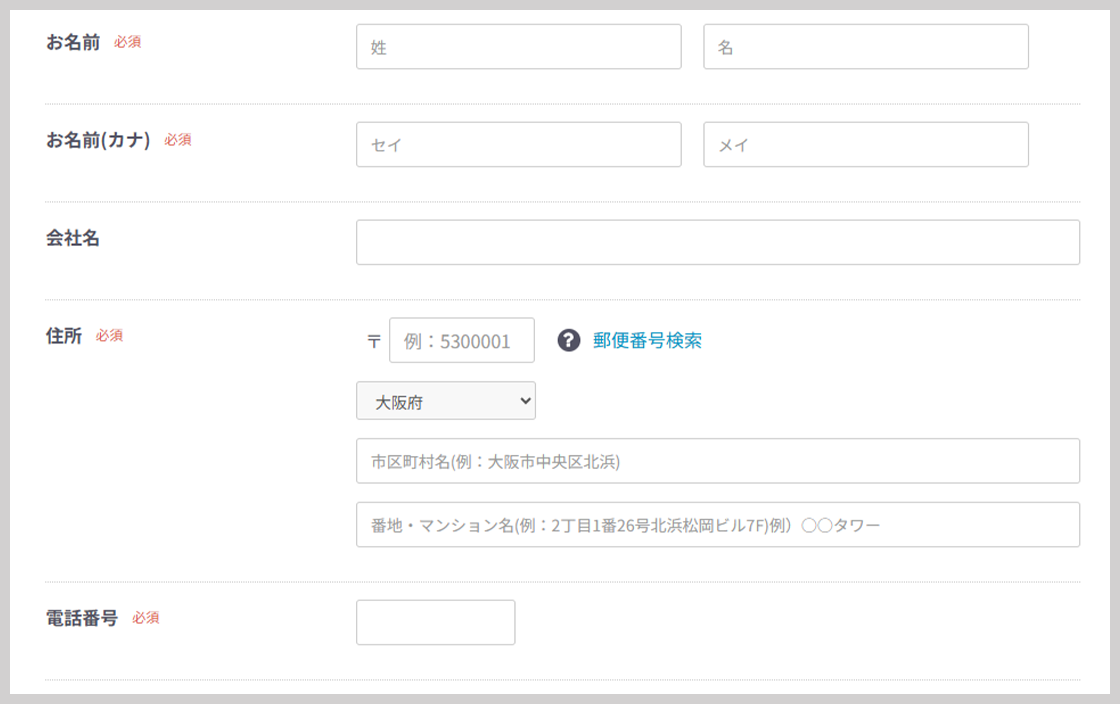Click the 必須 badge next to 住所
This screenshot has height=704, width=1120.
(109, 336)
